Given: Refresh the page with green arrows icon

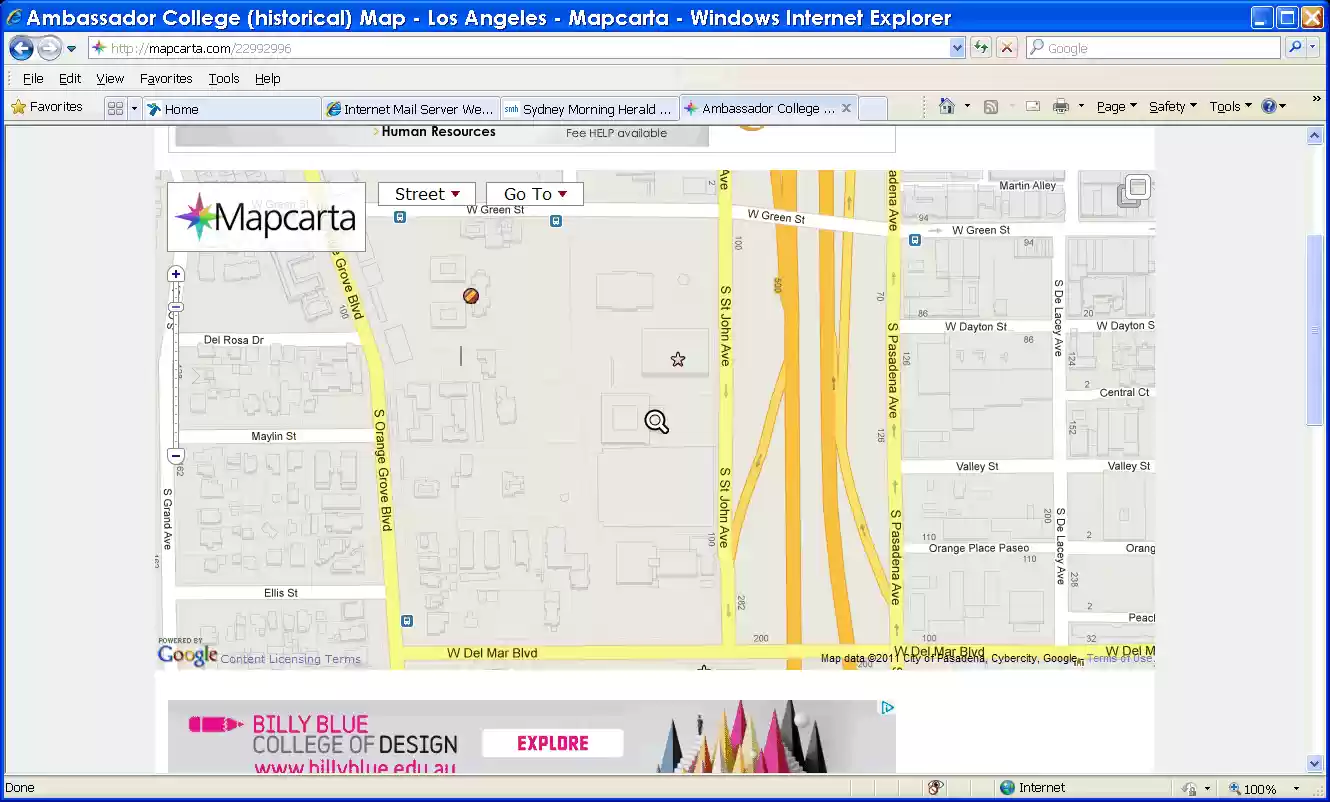Looking at the screenshot, I should [981, 48].
